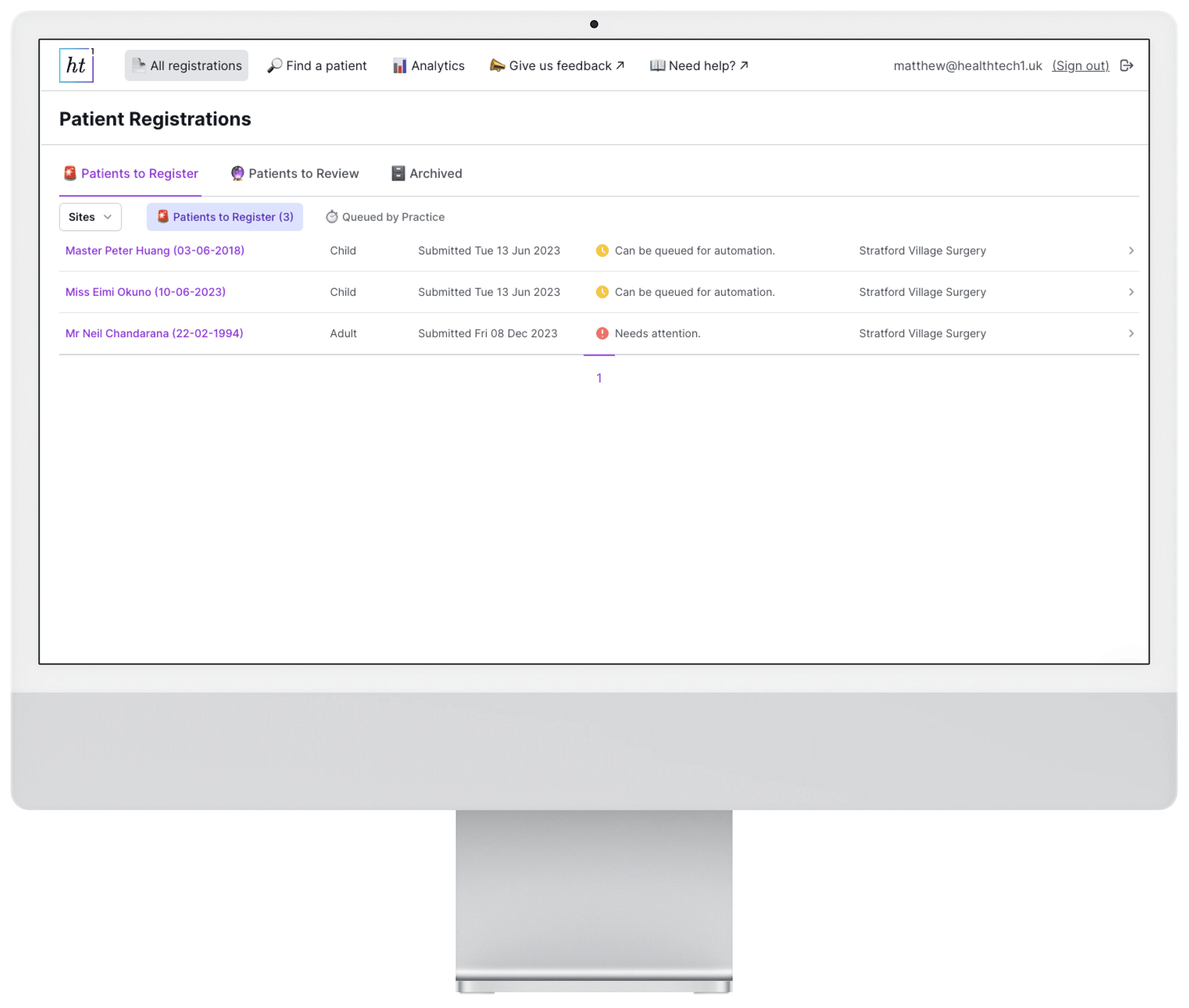Click the red Needs attention icon on Neil Chandarana's row
The image size is (1189, 1008).
coord(602,333)
